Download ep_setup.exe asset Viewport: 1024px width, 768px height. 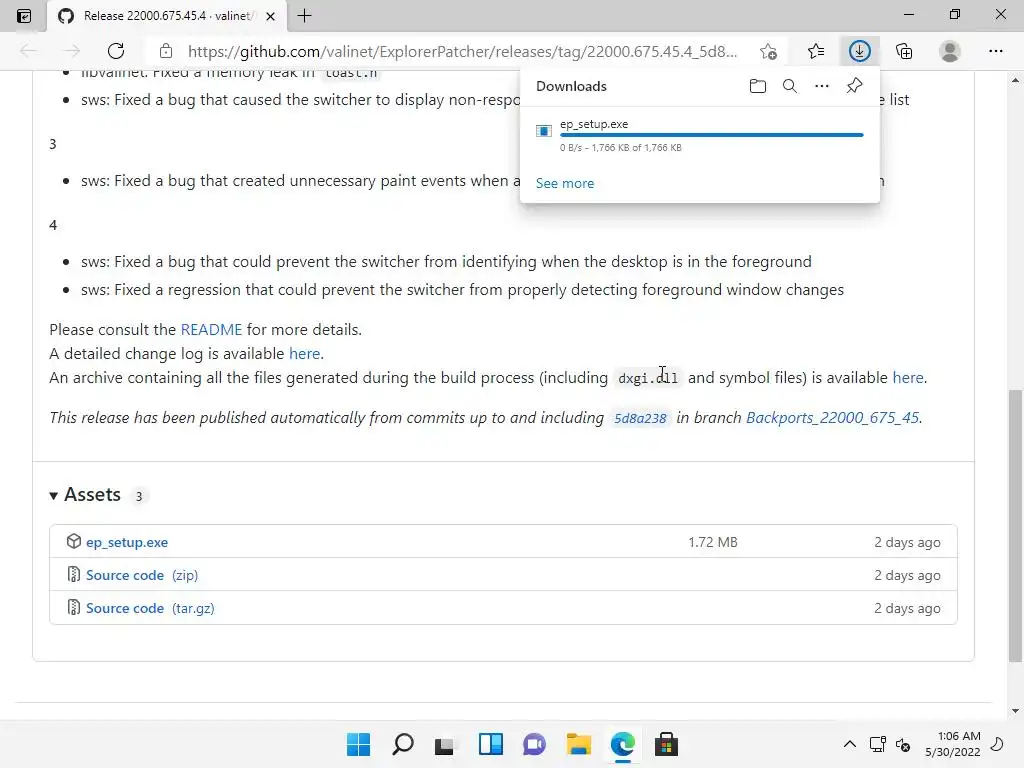tap(127, 542)
